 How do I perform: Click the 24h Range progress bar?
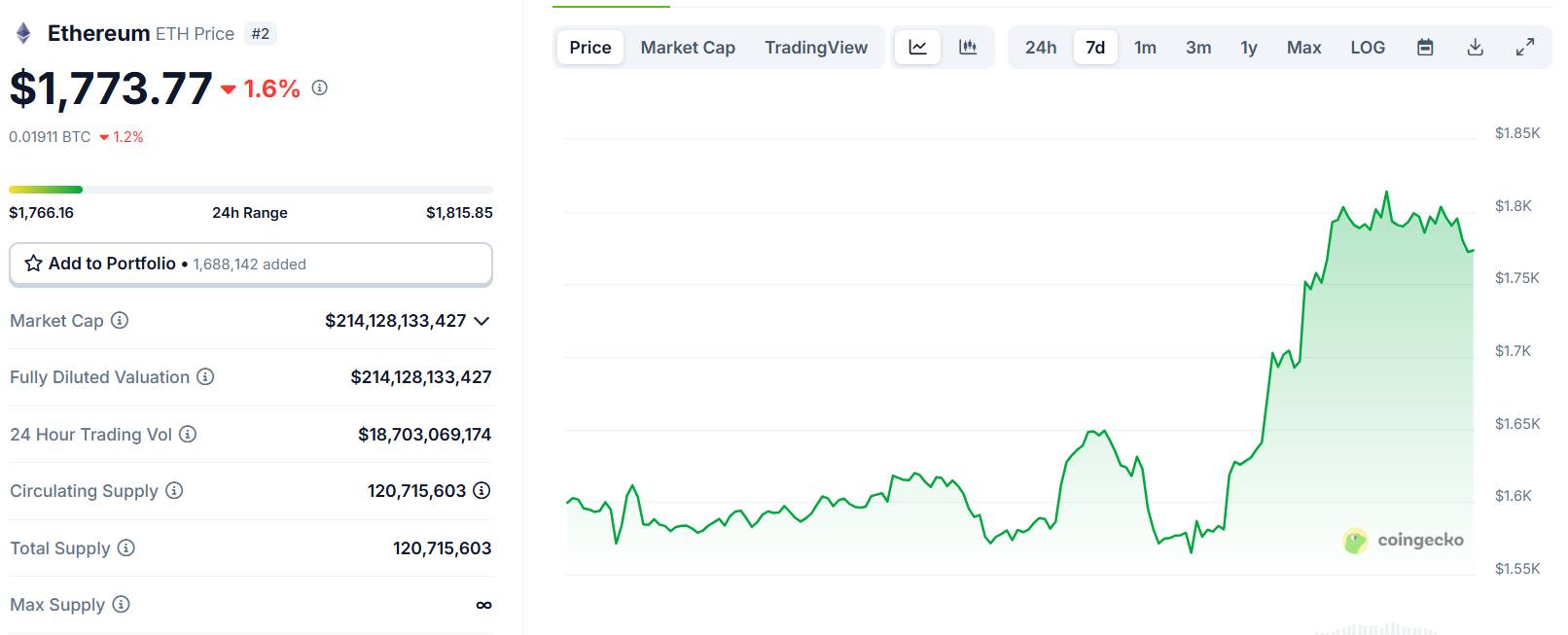click(x=251, y=189)
